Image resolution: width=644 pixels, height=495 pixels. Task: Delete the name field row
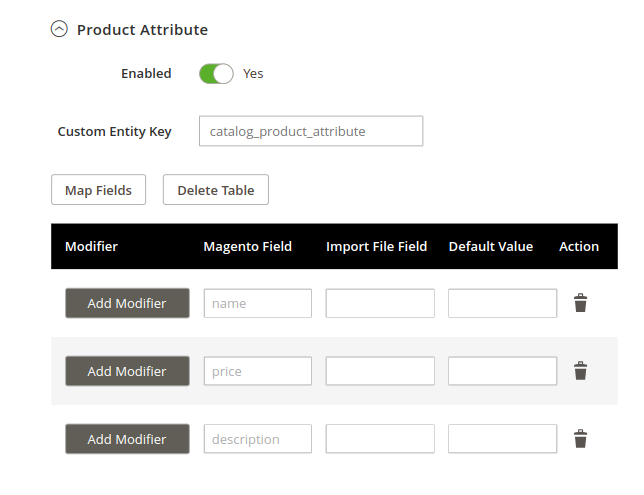click(580, 303)
